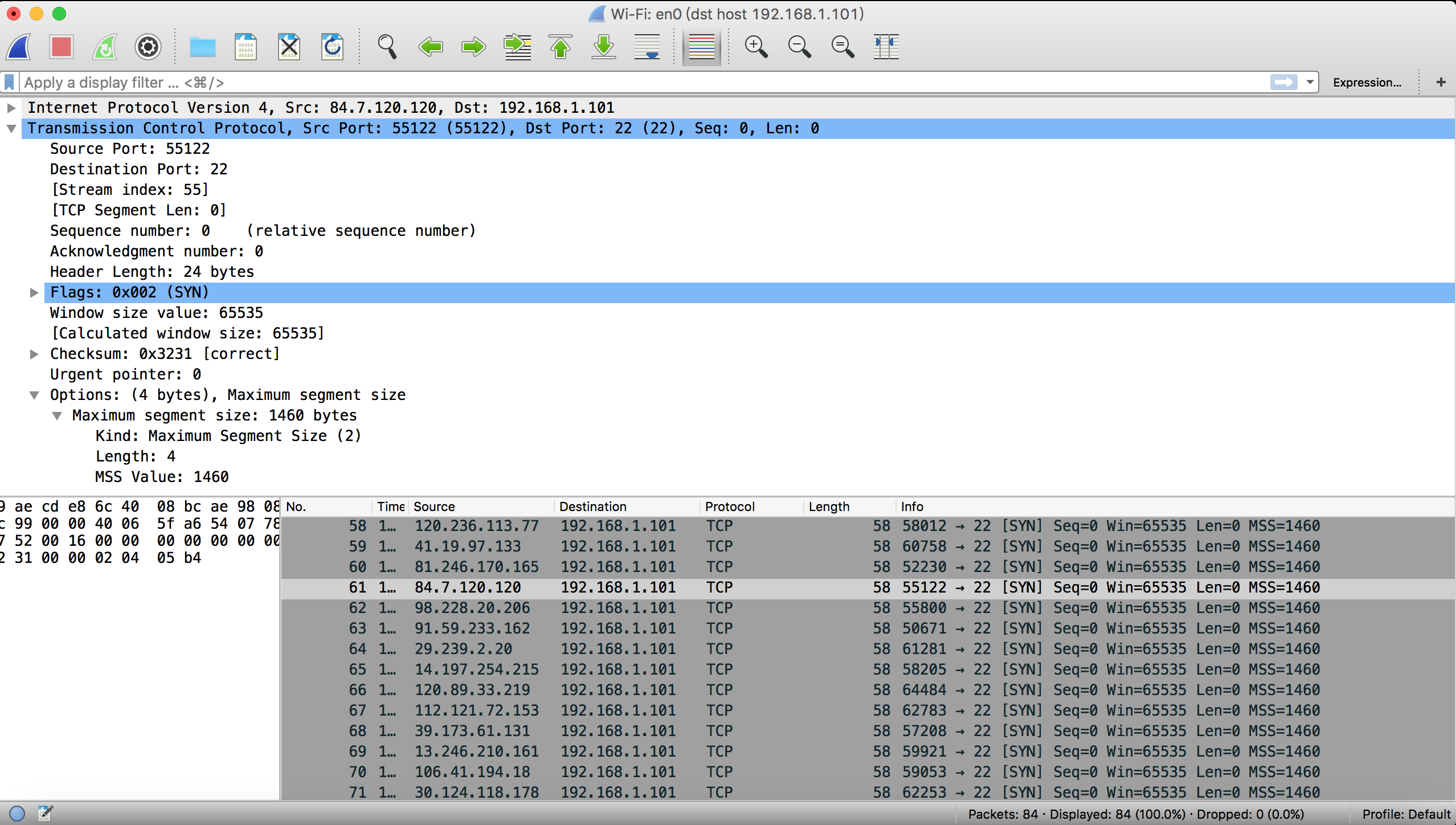
Task: Open a capture file via the folder icon
Action: tap(203, 47)
